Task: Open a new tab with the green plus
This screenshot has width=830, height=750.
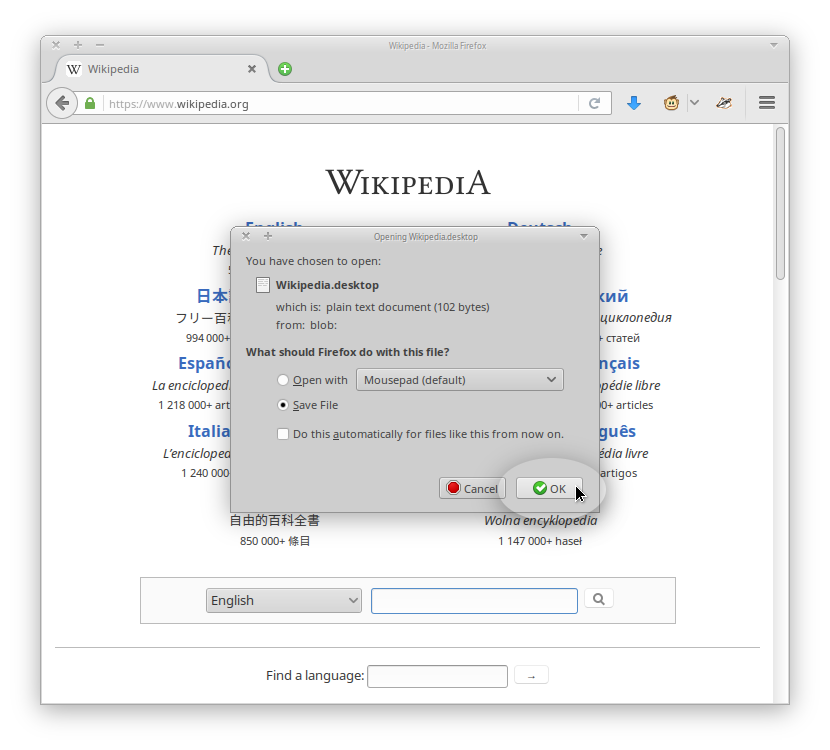Action: click(285, 69)
